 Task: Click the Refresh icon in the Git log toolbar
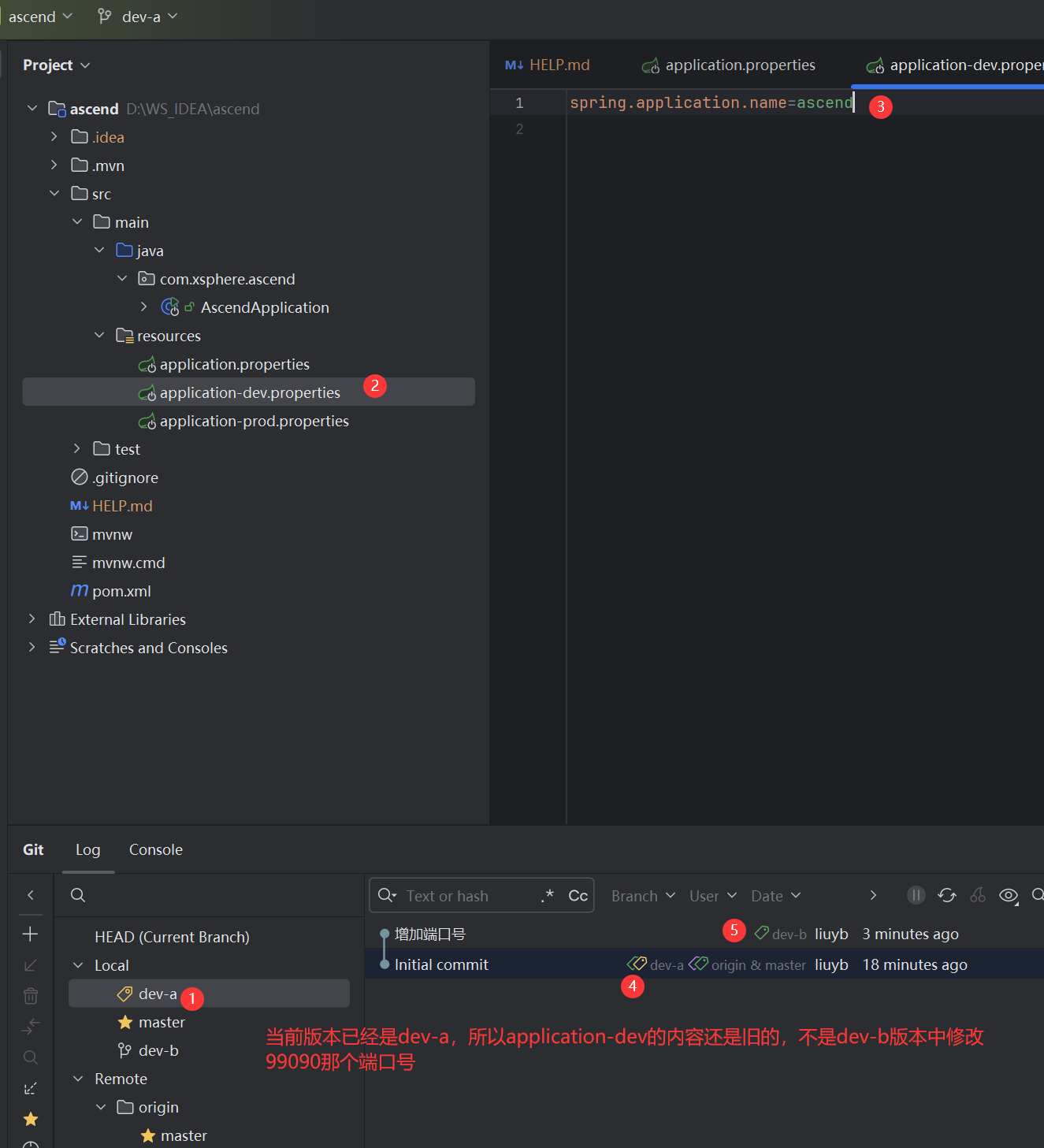click(x=946, y=895)
